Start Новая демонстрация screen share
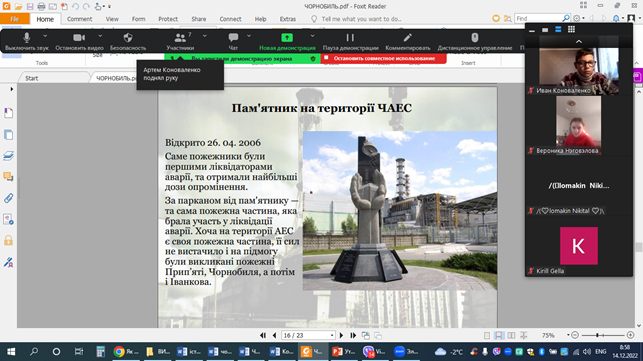 click(287, 41)
